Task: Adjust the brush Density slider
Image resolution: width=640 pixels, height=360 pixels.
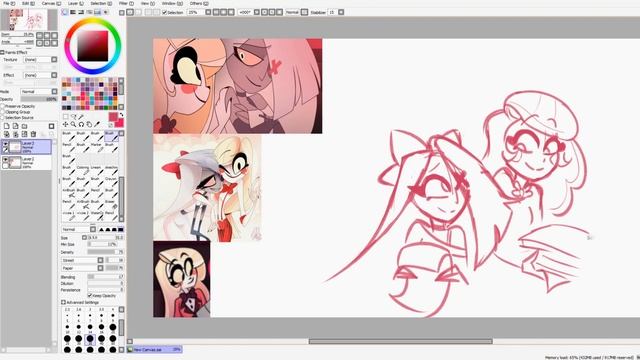Action: point(105,252)
